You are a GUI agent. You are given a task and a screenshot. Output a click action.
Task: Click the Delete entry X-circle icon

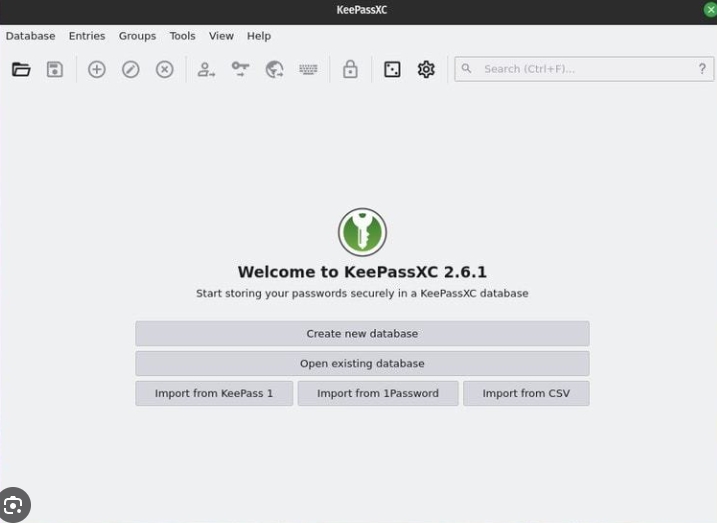tap(165, 69)
